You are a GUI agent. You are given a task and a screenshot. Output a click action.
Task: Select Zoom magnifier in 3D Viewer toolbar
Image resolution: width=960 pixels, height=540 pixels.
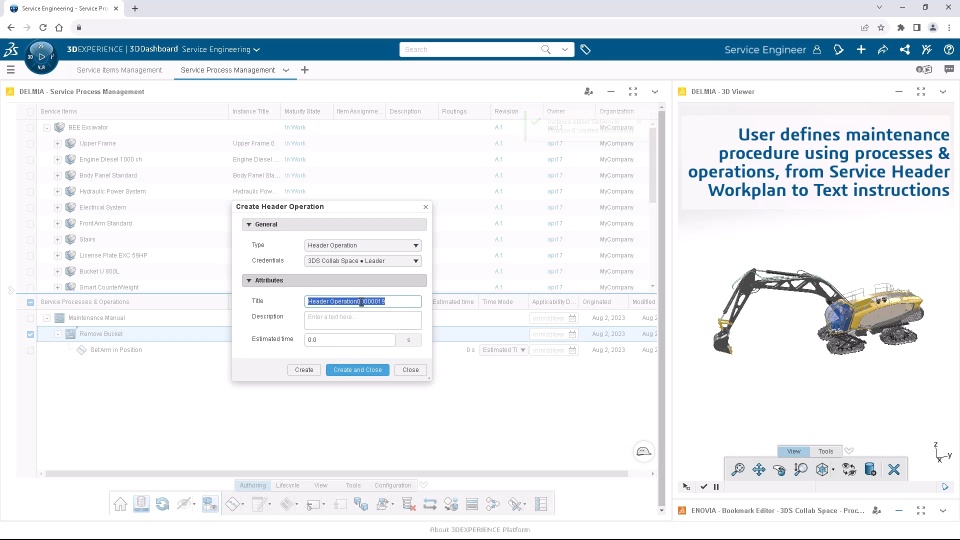pos(738,470)
